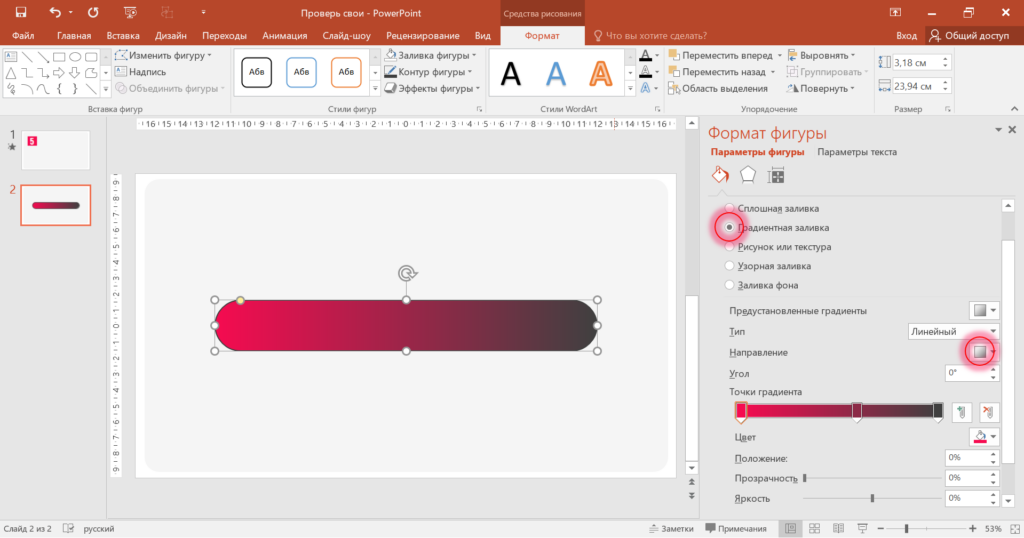Select the Сплошная заливка radio button
This screenshot has height=538, width=1024.
coord(730,209)
